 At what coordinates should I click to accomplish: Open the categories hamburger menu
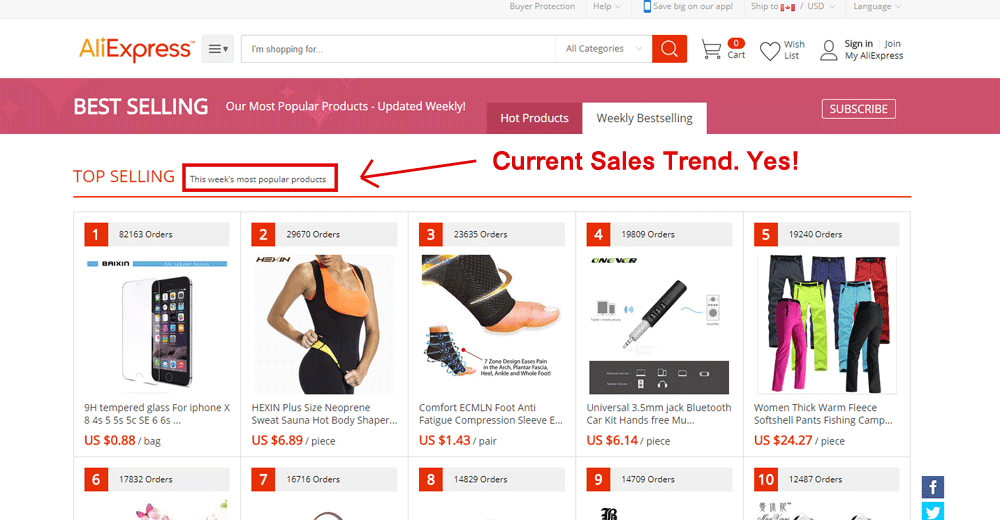218,49
